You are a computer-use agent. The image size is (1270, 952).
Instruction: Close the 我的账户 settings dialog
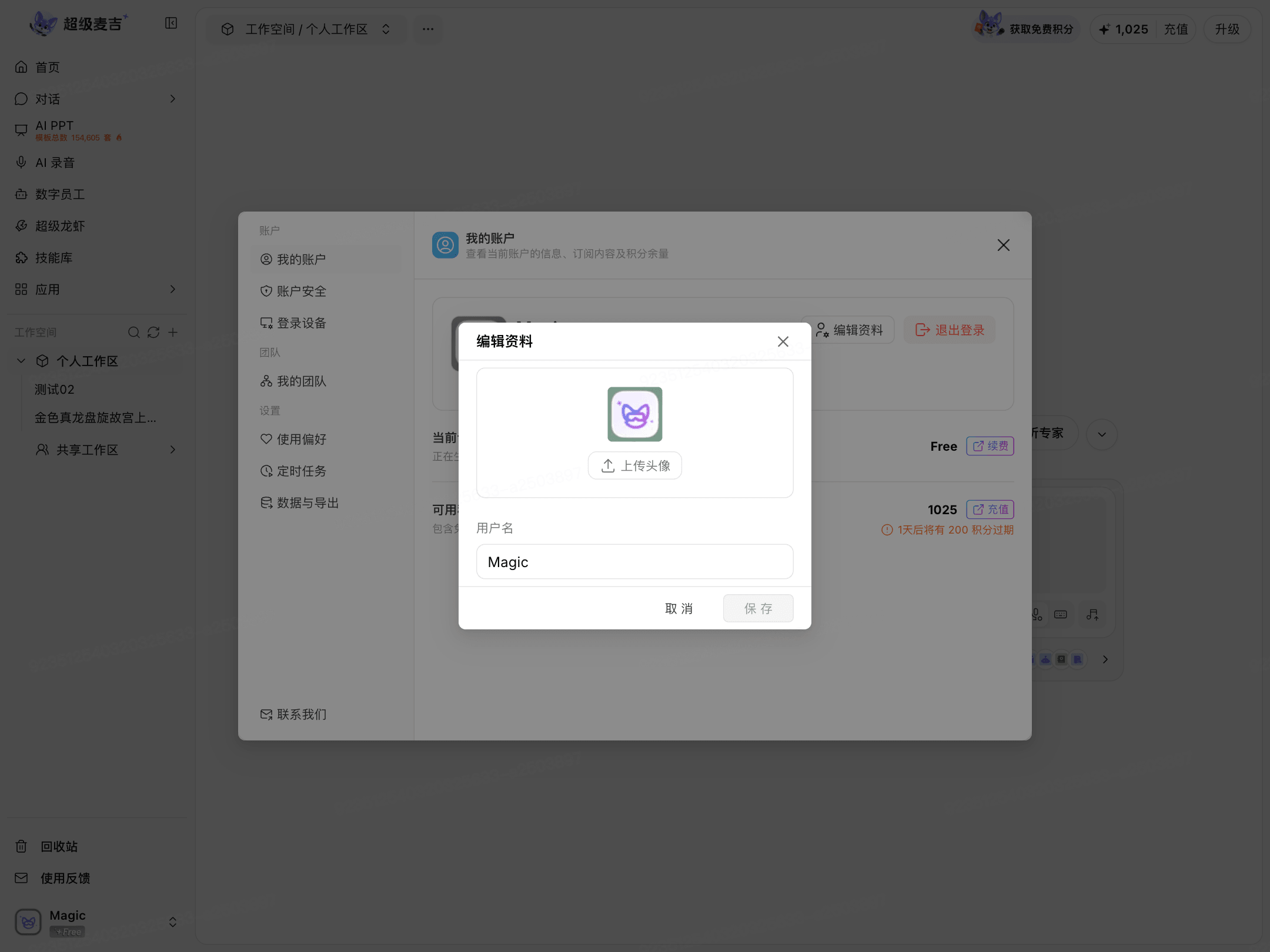tap(1004, 245)
